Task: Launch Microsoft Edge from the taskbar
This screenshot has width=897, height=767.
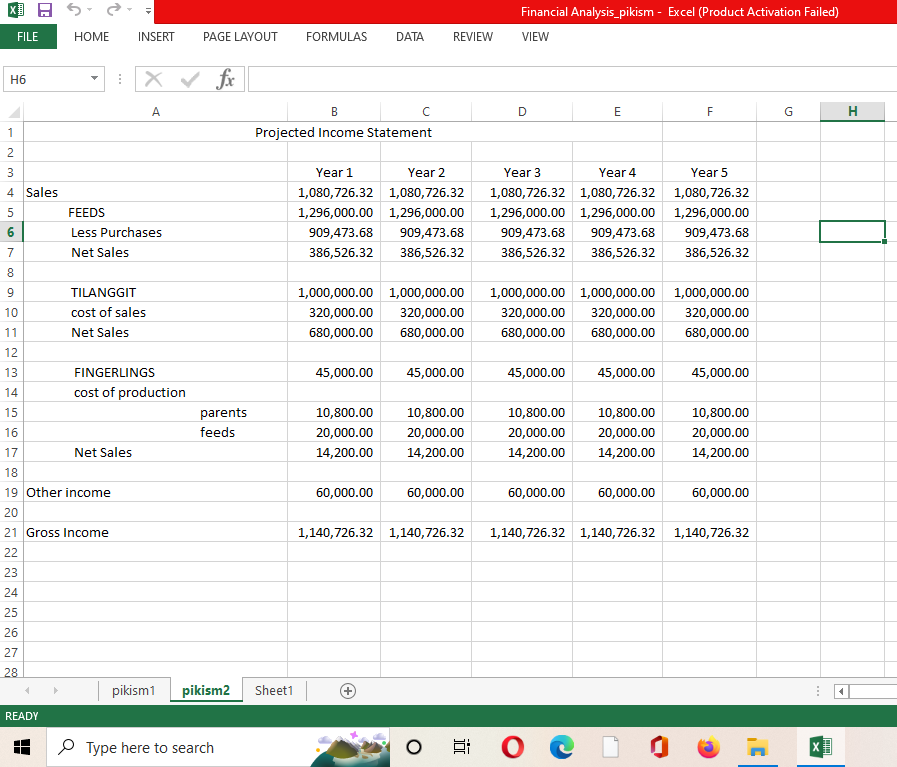Action: coord(560,747)
